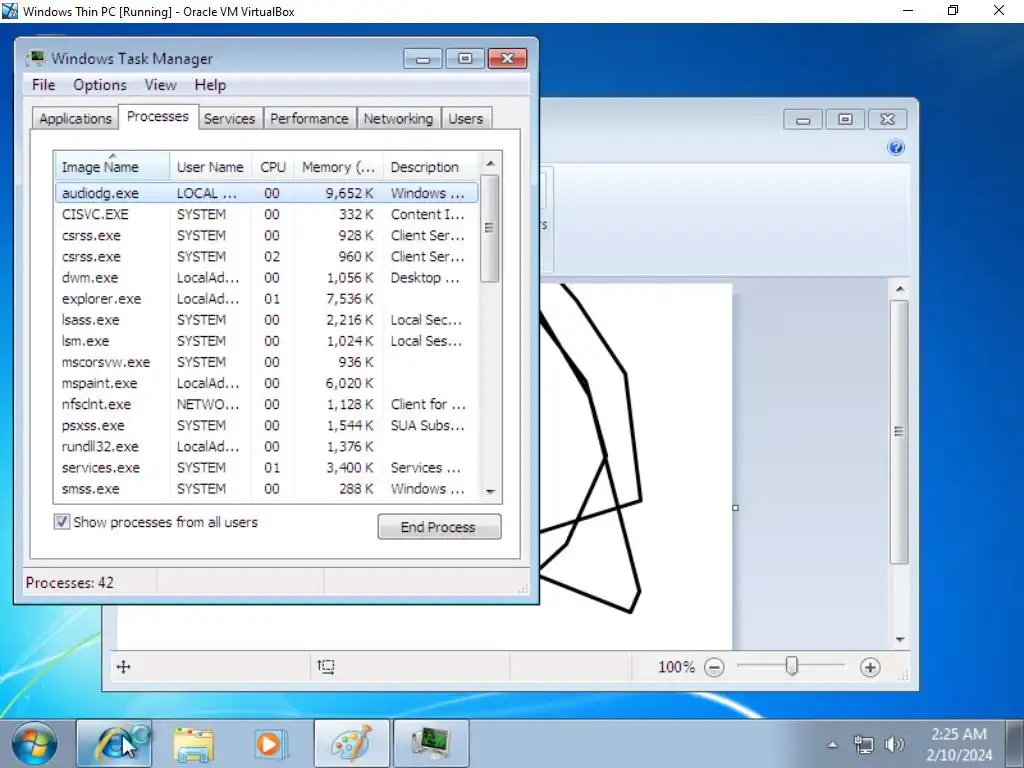This screenshot has width=1024, height=768.
Task: Click the Processes: 42 status bar entry
Action: (70, 583)
